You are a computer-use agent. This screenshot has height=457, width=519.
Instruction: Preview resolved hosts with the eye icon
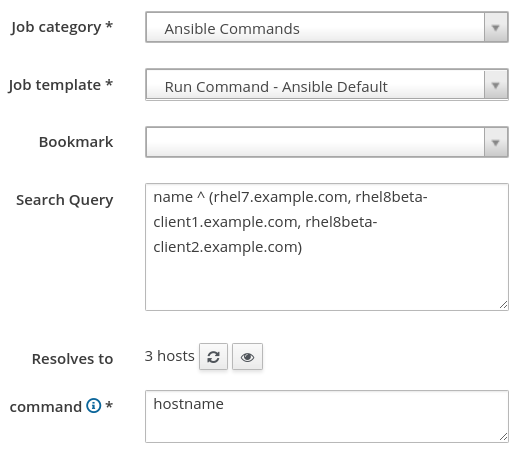[x=247, y=357]
